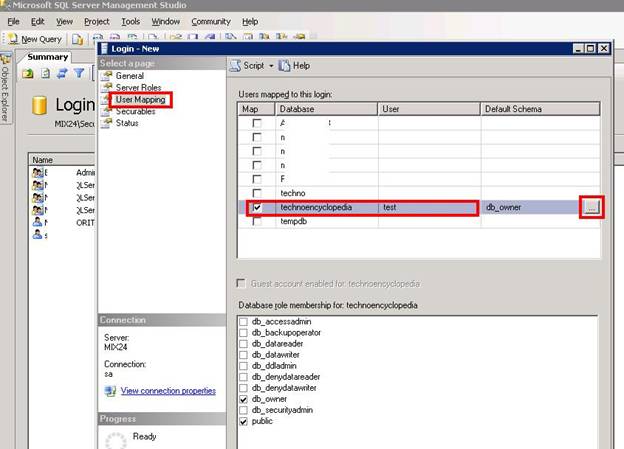
Task: Check the db_accessadmin role
Action: [x=244, y=322]
